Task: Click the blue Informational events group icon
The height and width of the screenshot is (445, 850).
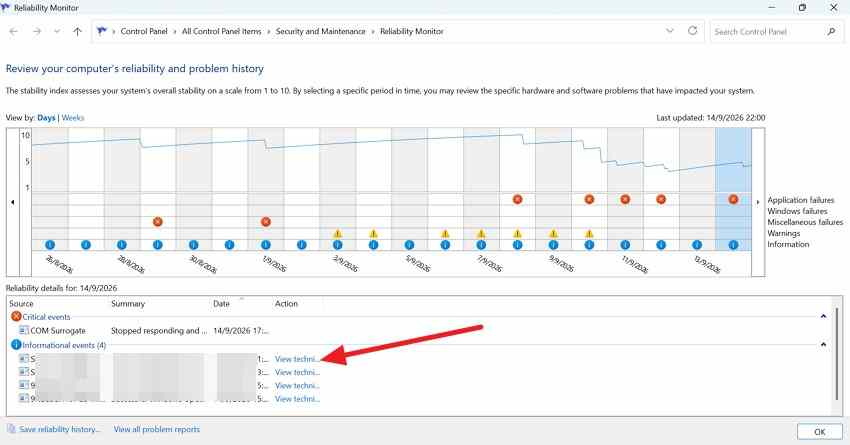Action: 16,345
